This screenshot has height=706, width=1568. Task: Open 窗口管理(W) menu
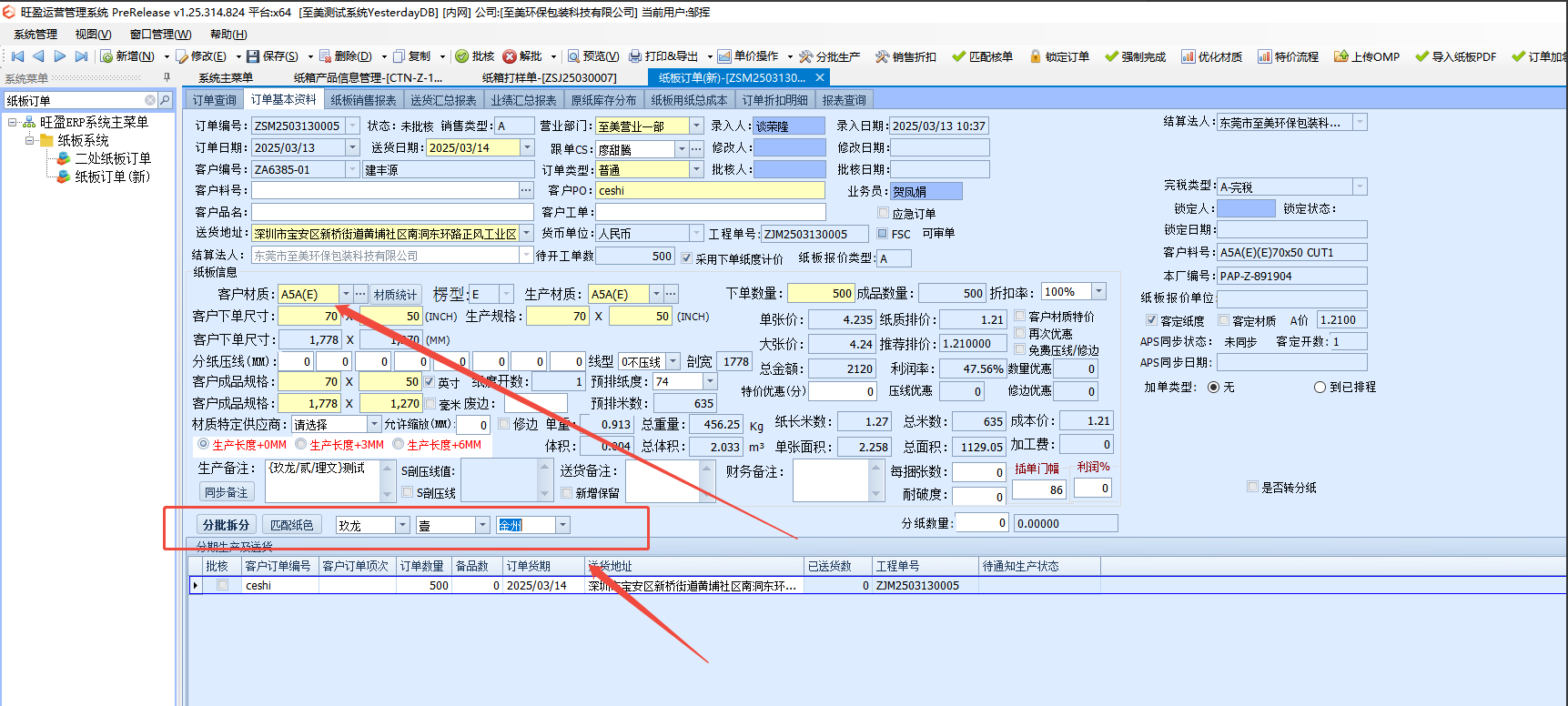160,35
